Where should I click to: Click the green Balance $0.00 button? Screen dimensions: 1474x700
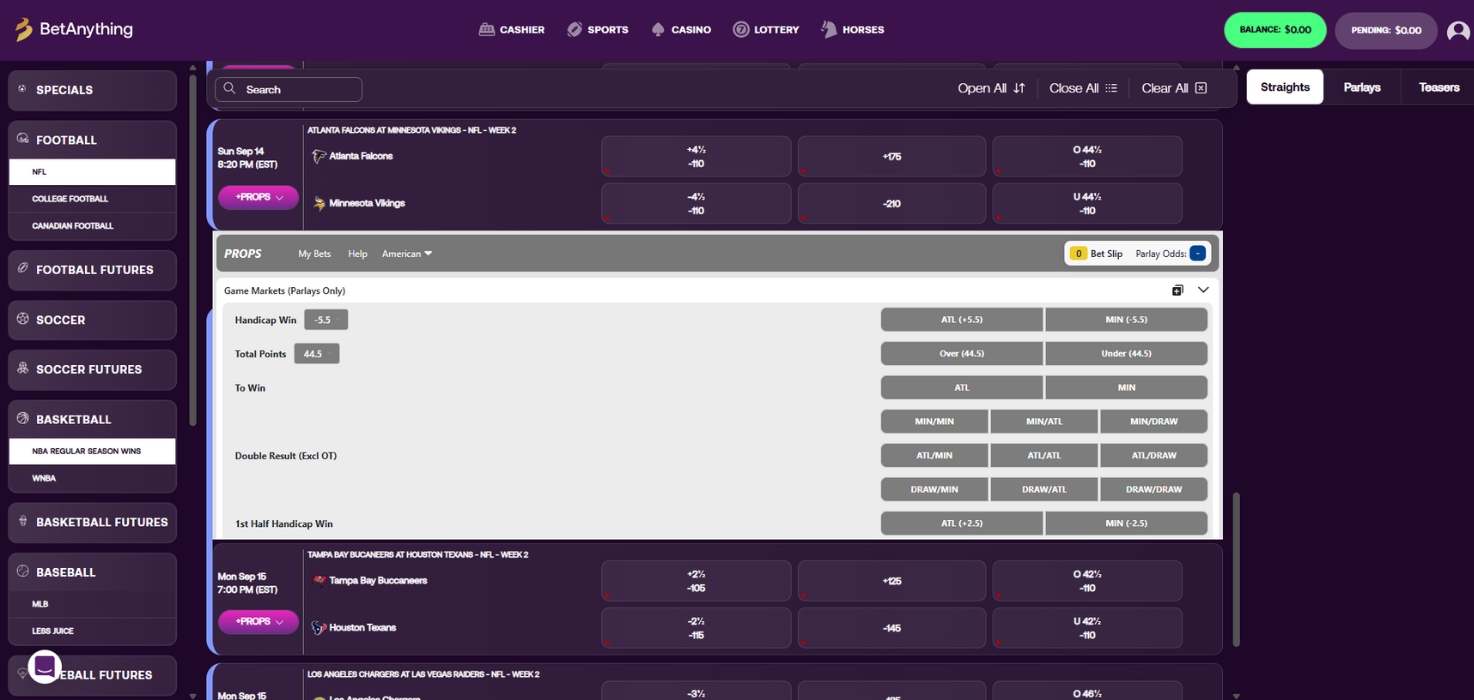[x=1275, y=30]
